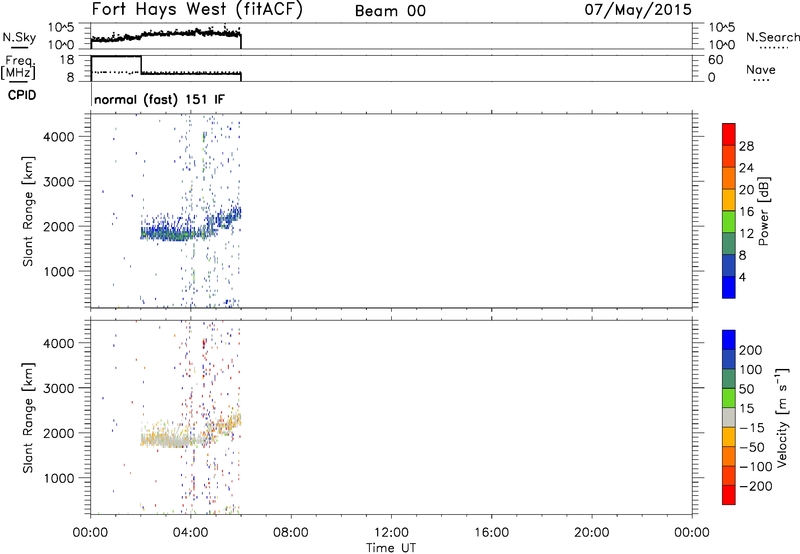This screenshot has height=554, width=800.
Task: Click the 'CPID' row label
Action: [x=22, y=95]
